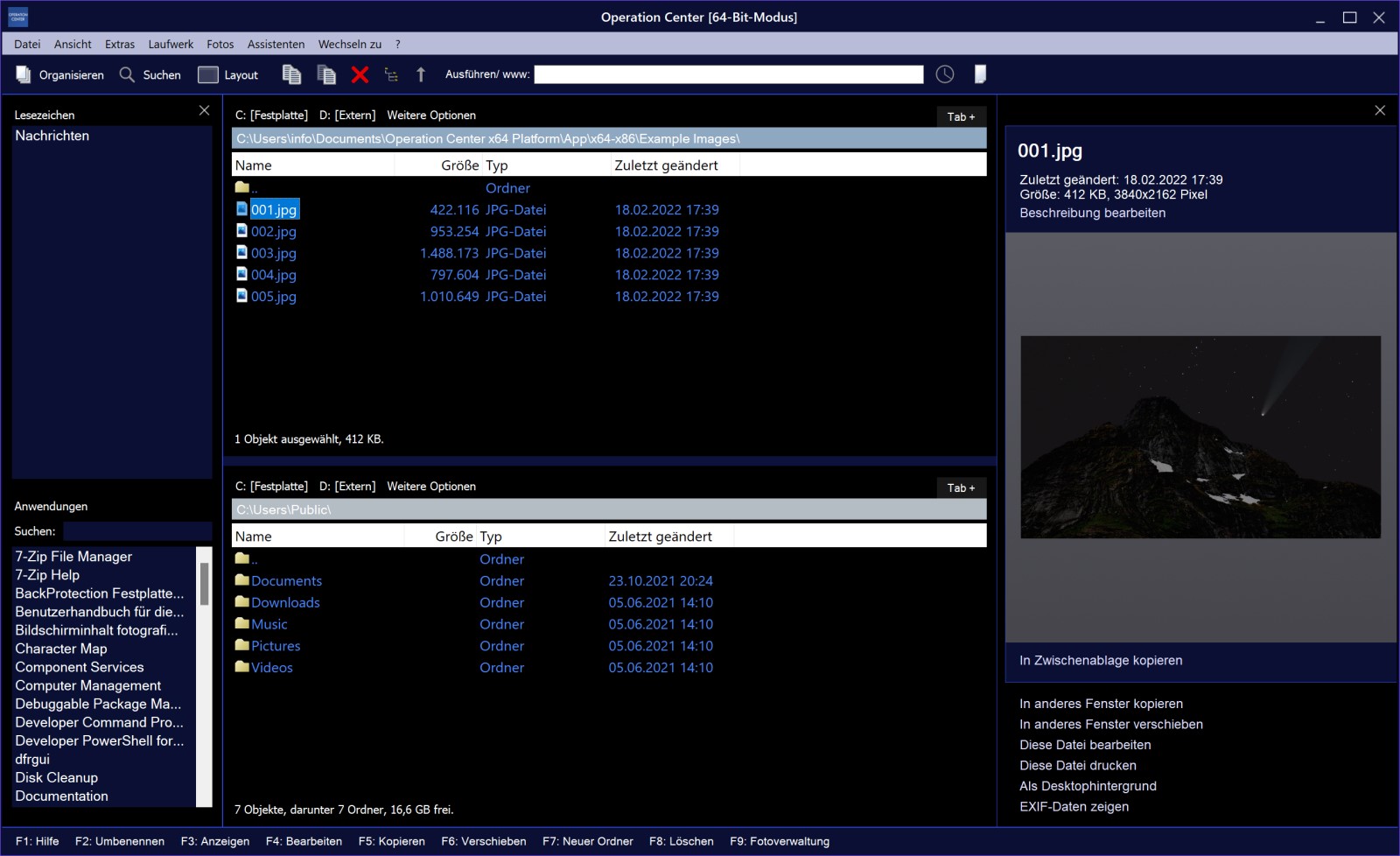The image size is (1400, 856).
Task: Open the Wechseln zu menu
Action: pyautogui.click(x=349, y=45)
